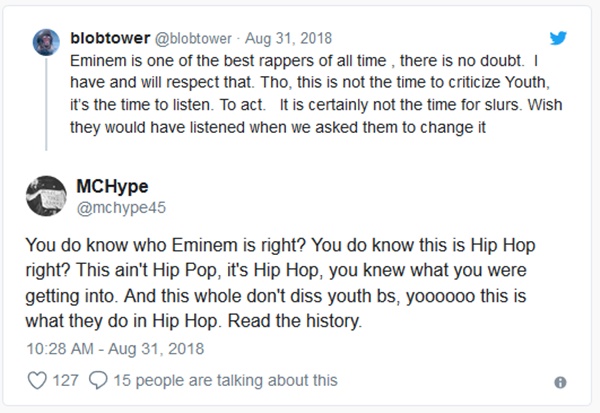Like the tweet with heart icon
Screen dimensions: 600x413
click(38, 380)
